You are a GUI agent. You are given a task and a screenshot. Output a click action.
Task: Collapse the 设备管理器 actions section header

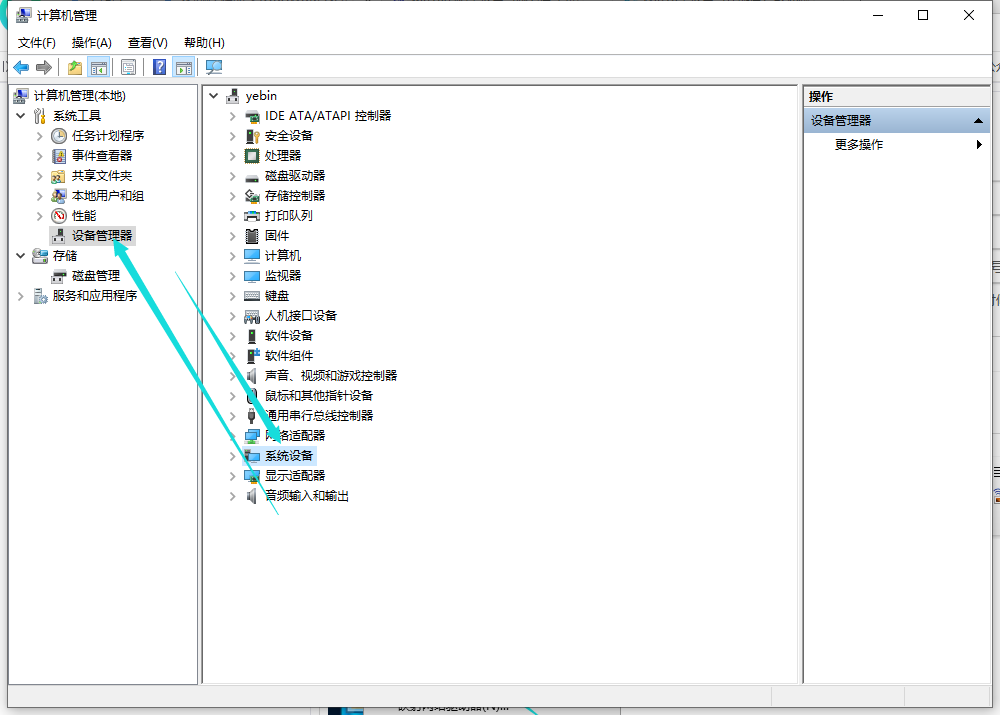[x=980, y=121]
